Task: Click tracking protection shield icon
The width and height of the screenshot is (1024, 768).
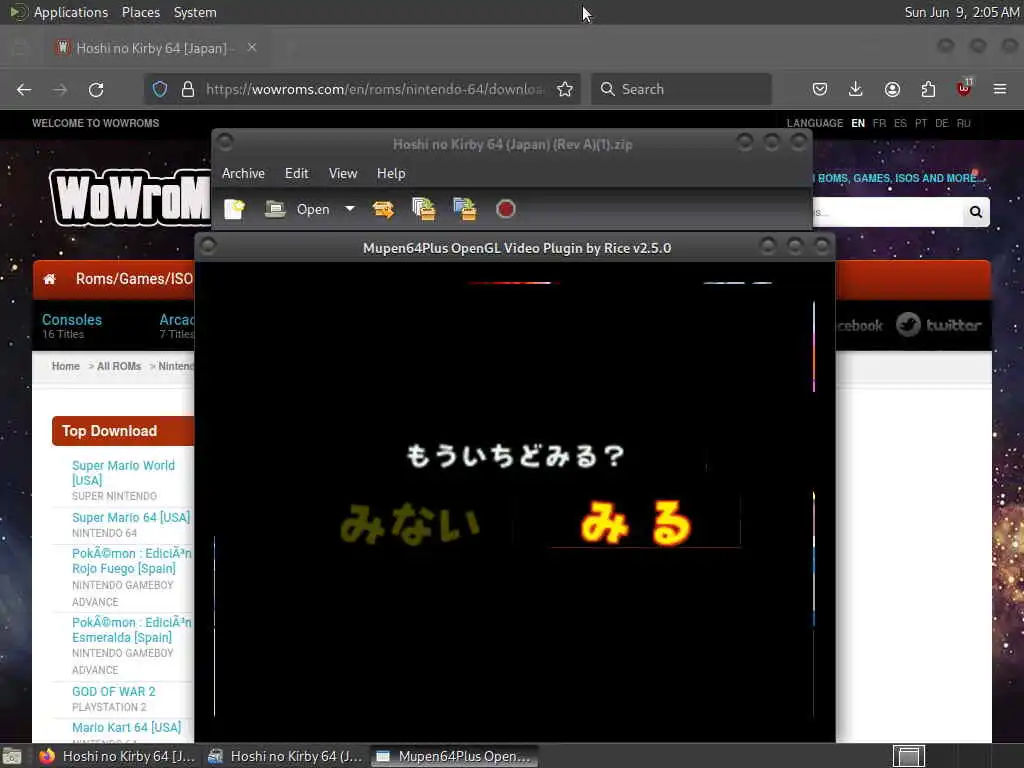Action: click(160, 89)
